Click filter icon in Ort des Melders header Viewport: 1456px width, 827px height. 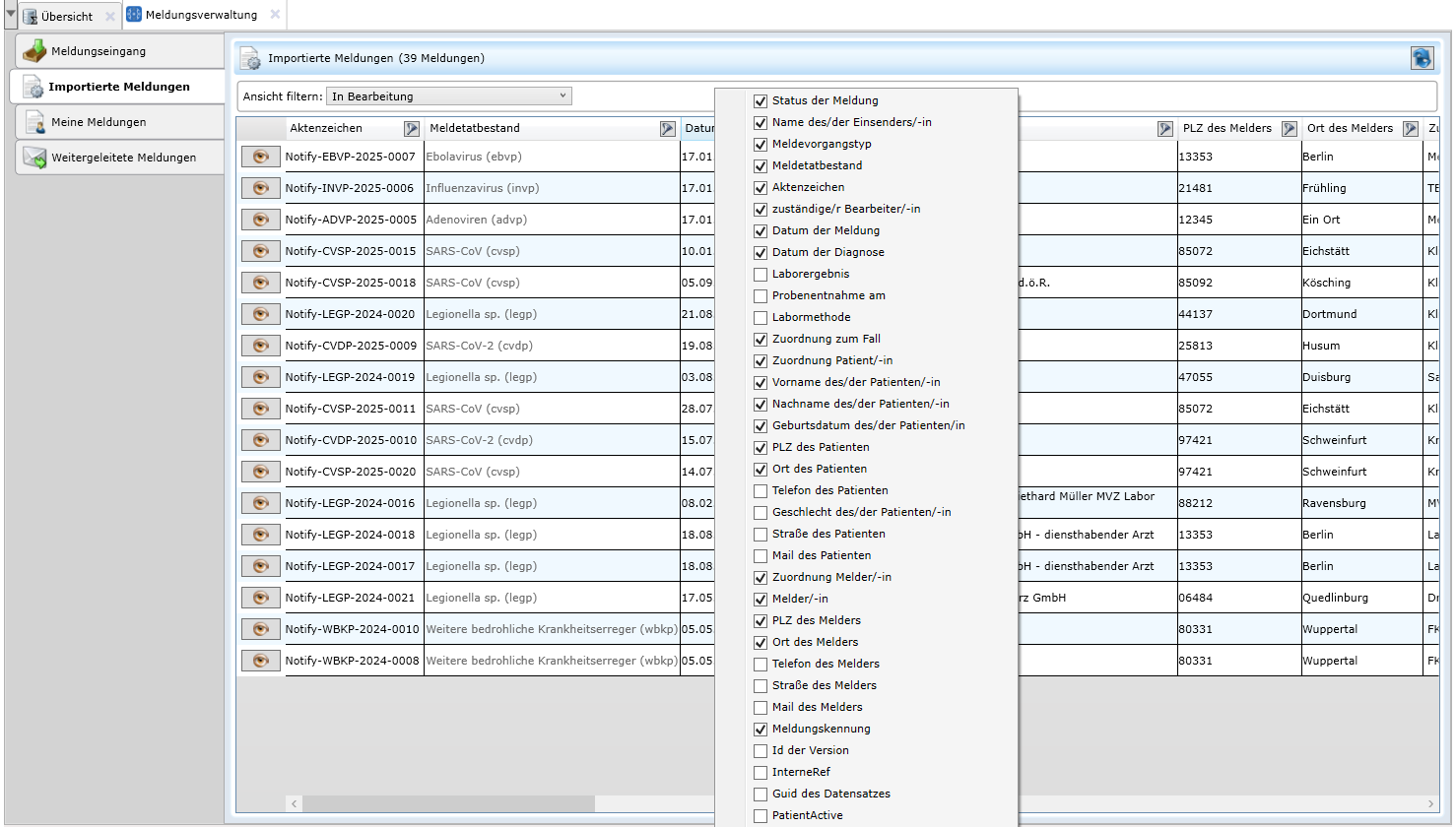(1411, 129)
